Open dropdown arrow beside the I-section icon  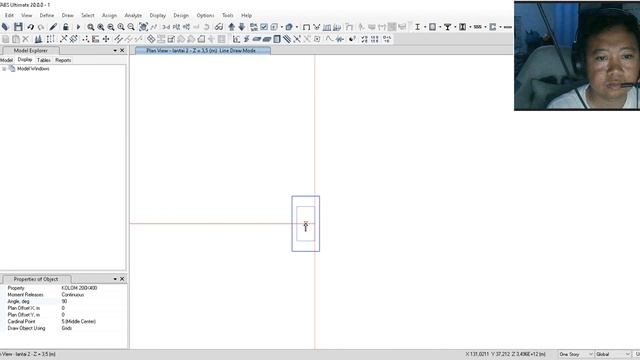(424, 27)
